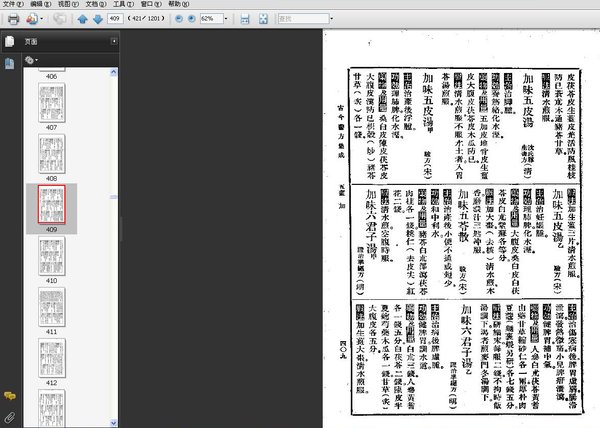This screenshot has height=428, width=600.
Task: Open the 窗口 (Window) menu
Action: coord(151,4)
